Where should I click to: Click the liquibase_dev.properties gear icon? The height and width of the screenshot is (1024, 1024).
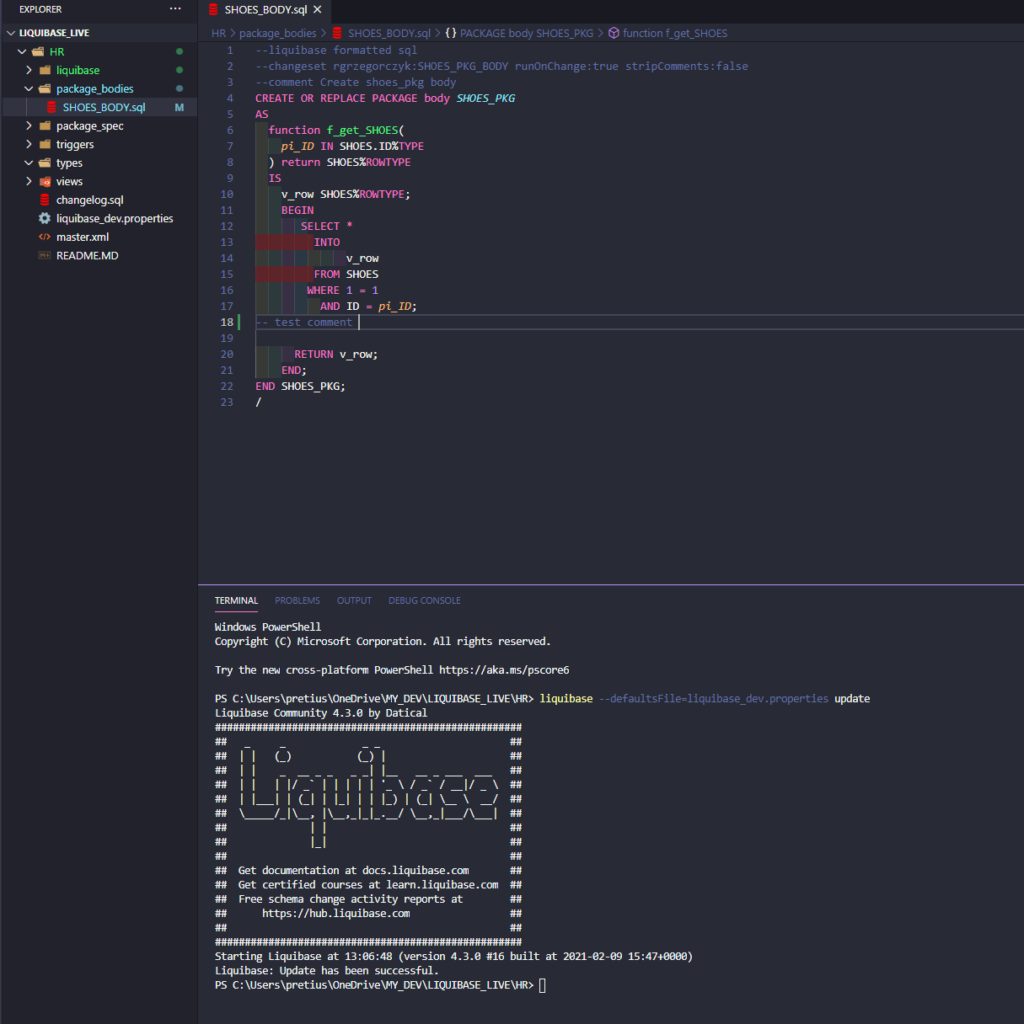pos(45,218)
